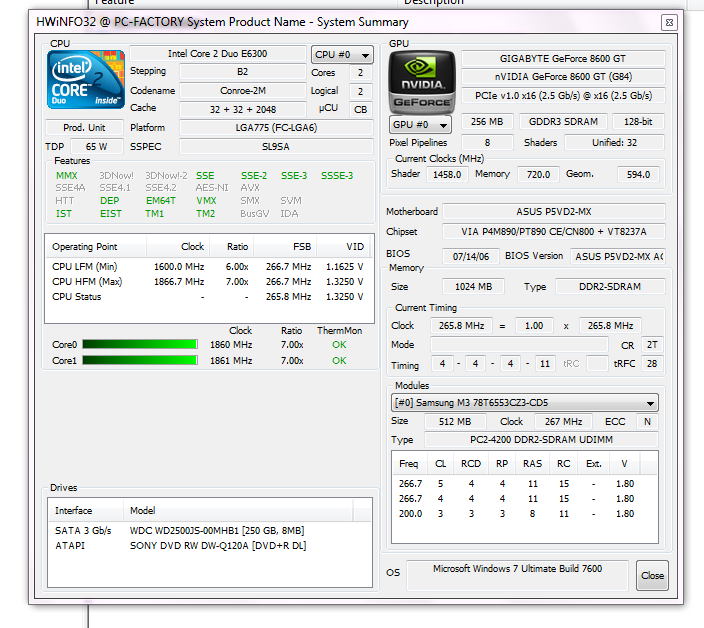The image size is (704, 628).
Task: Click the Intel Core 2 Duo logo
Action: coord(86,79)
